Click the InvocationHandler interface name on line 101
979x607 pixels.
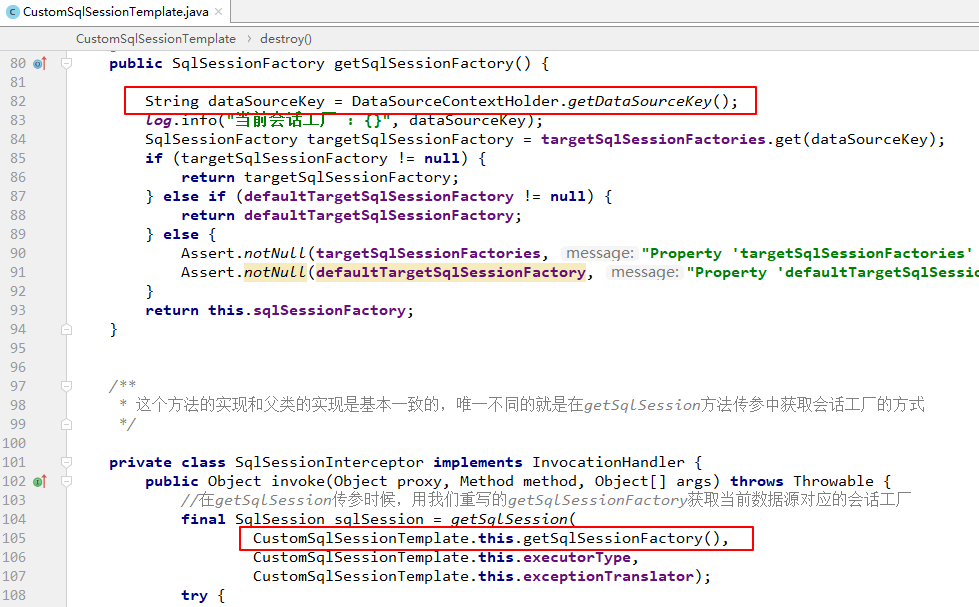pyautogui.click(x=608, y=462)
